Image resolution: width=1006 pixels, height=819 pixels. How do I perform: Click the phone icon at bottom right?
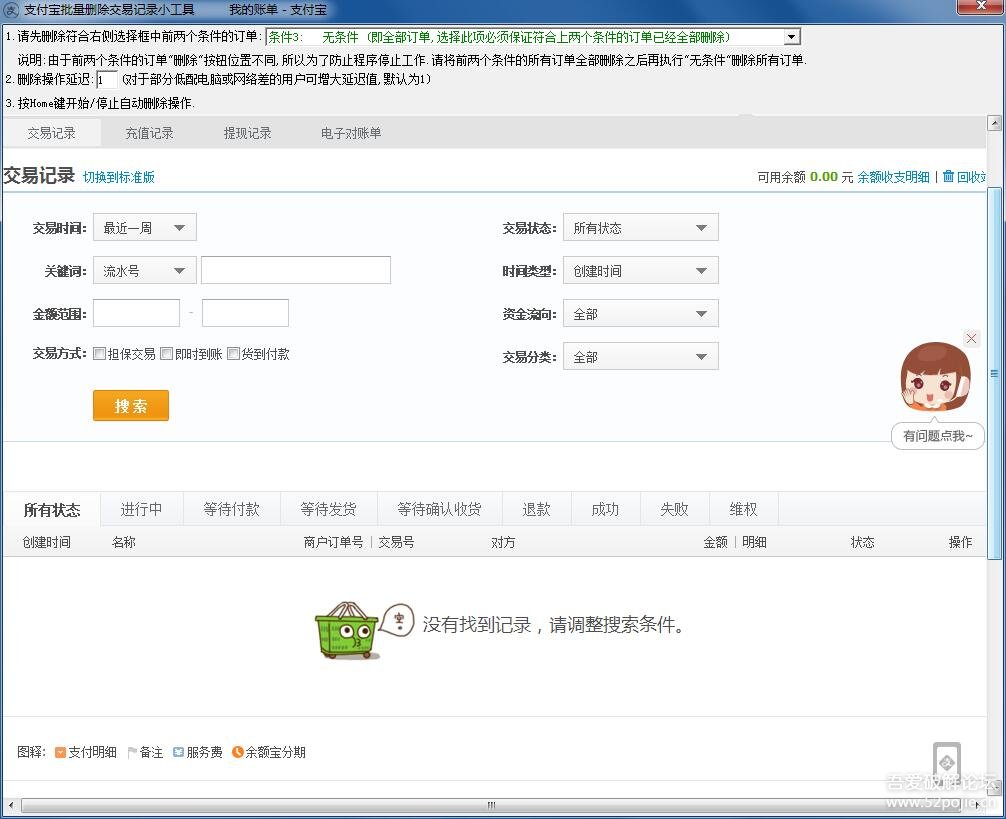946,761
